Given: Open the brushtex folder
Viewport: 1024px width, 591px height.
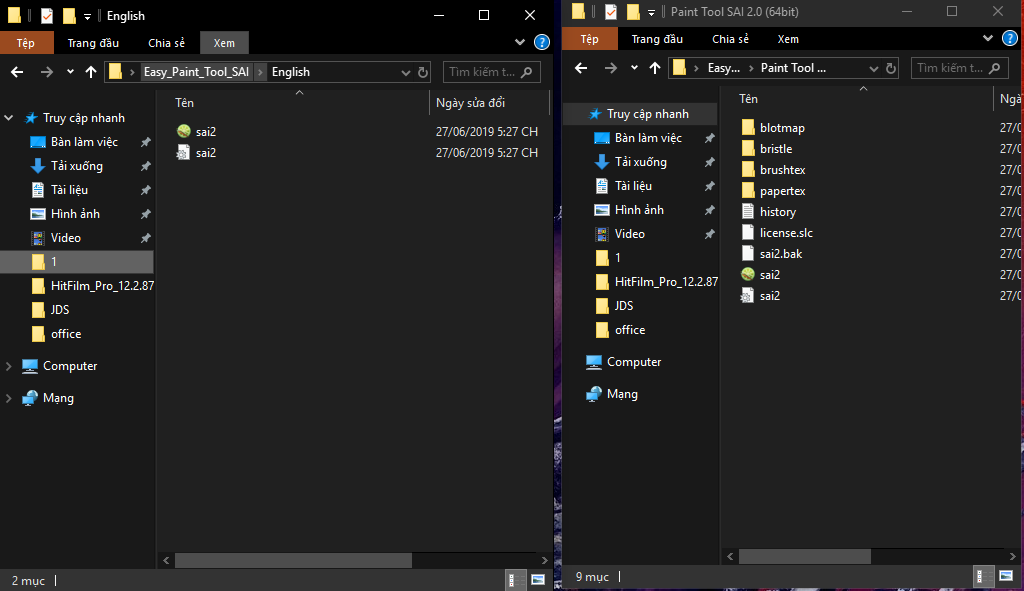Looking at the screenshot, I should pos(781,170).
